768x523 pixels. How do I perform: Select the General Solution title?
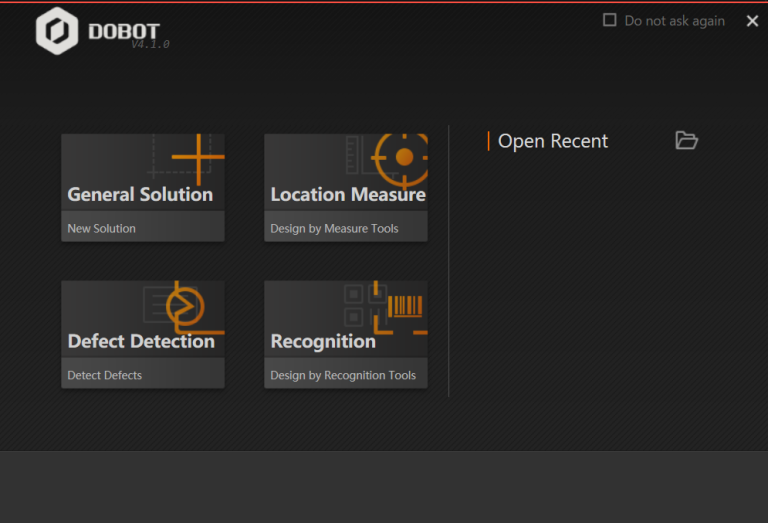point(140,194)
